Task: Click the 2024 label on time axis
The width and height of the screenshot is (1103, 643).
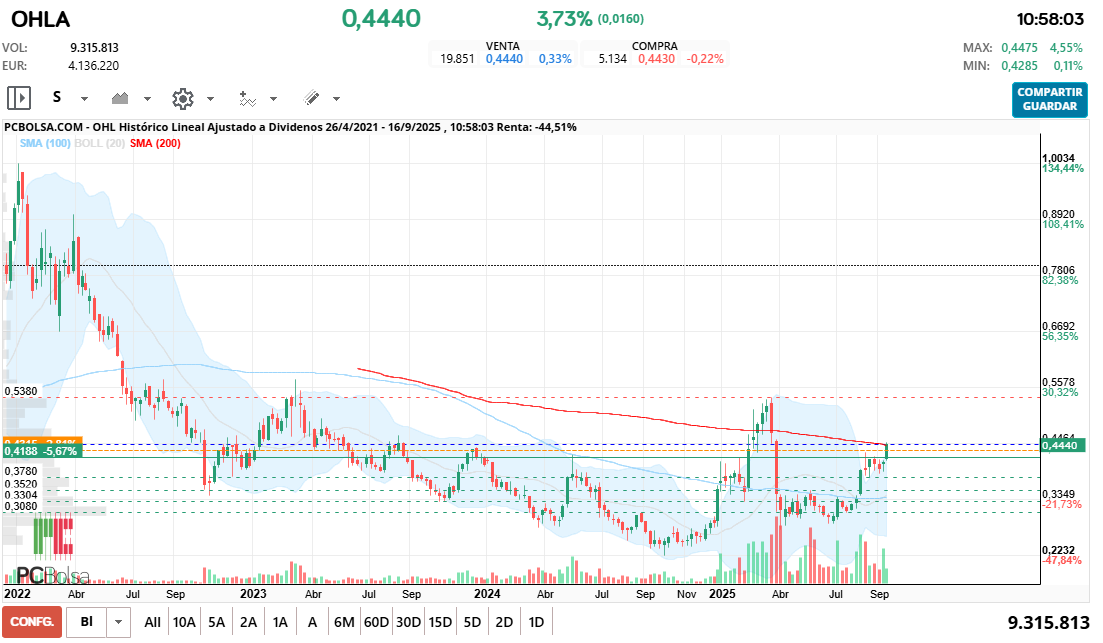Action: click(487, 594)
